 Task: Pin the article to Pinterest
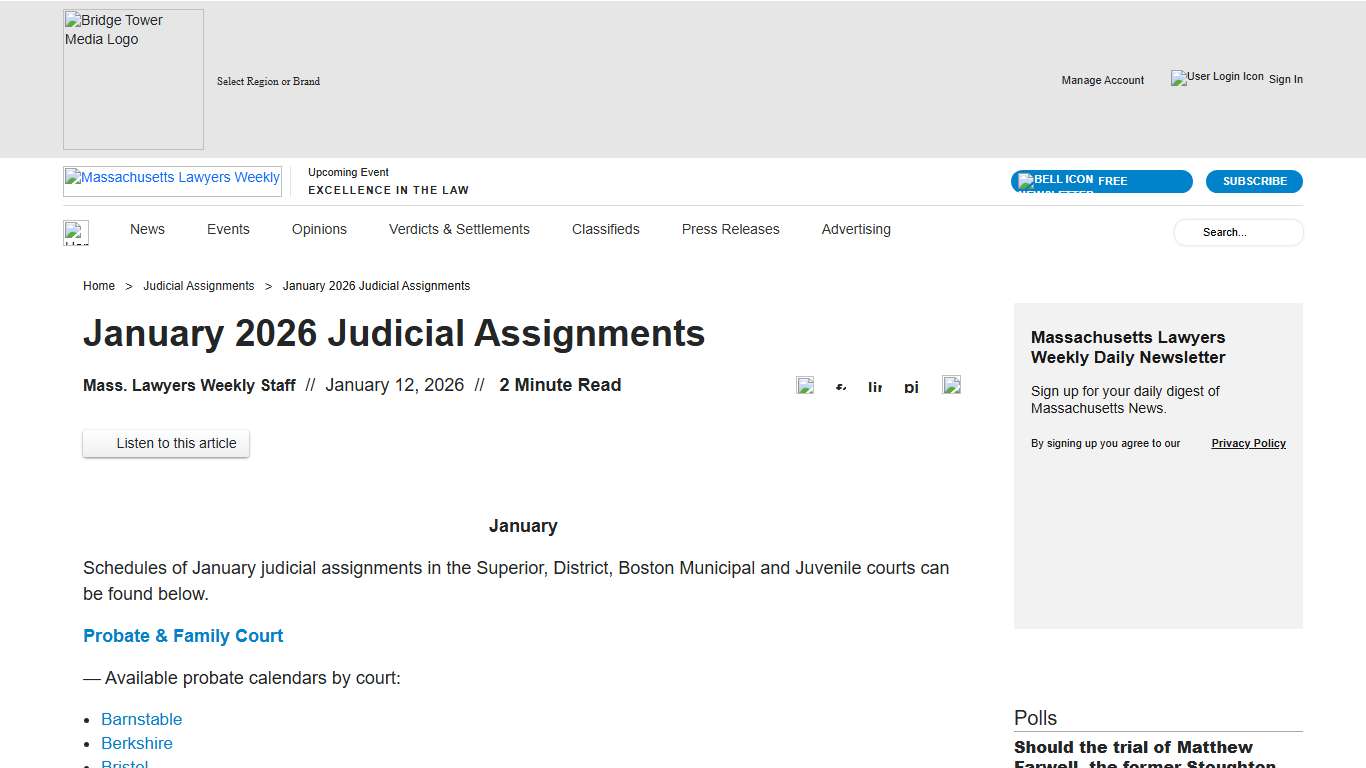911,386
